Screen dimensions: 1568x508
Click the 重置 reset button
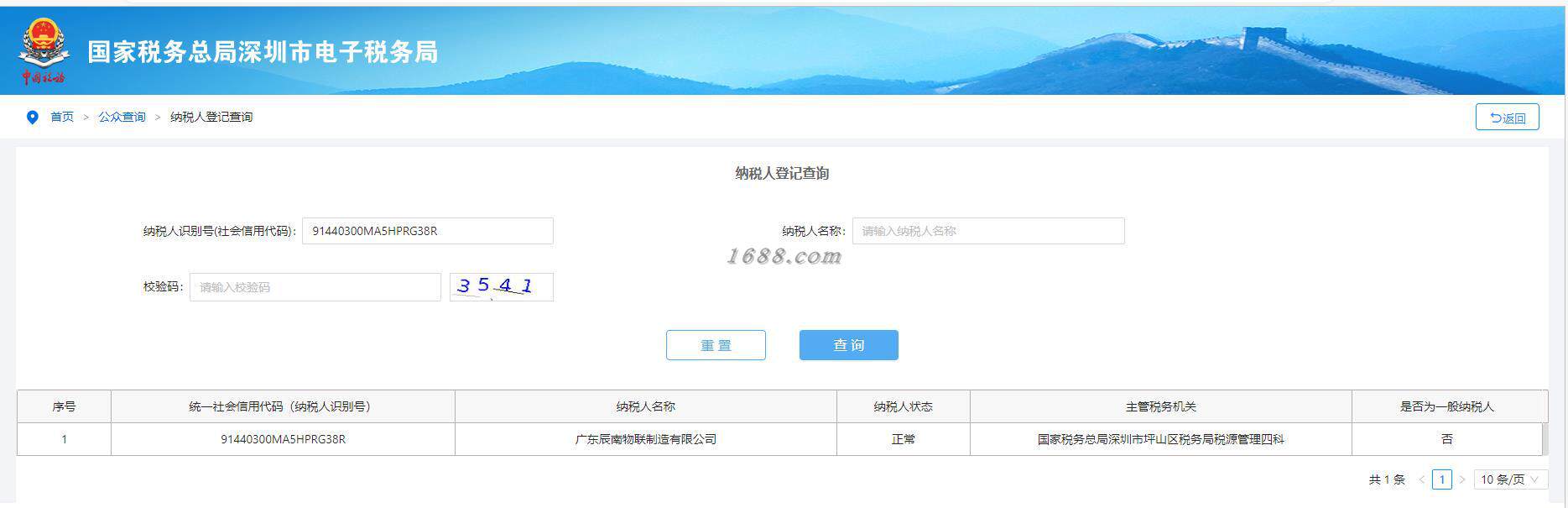(x=716, y=345)
